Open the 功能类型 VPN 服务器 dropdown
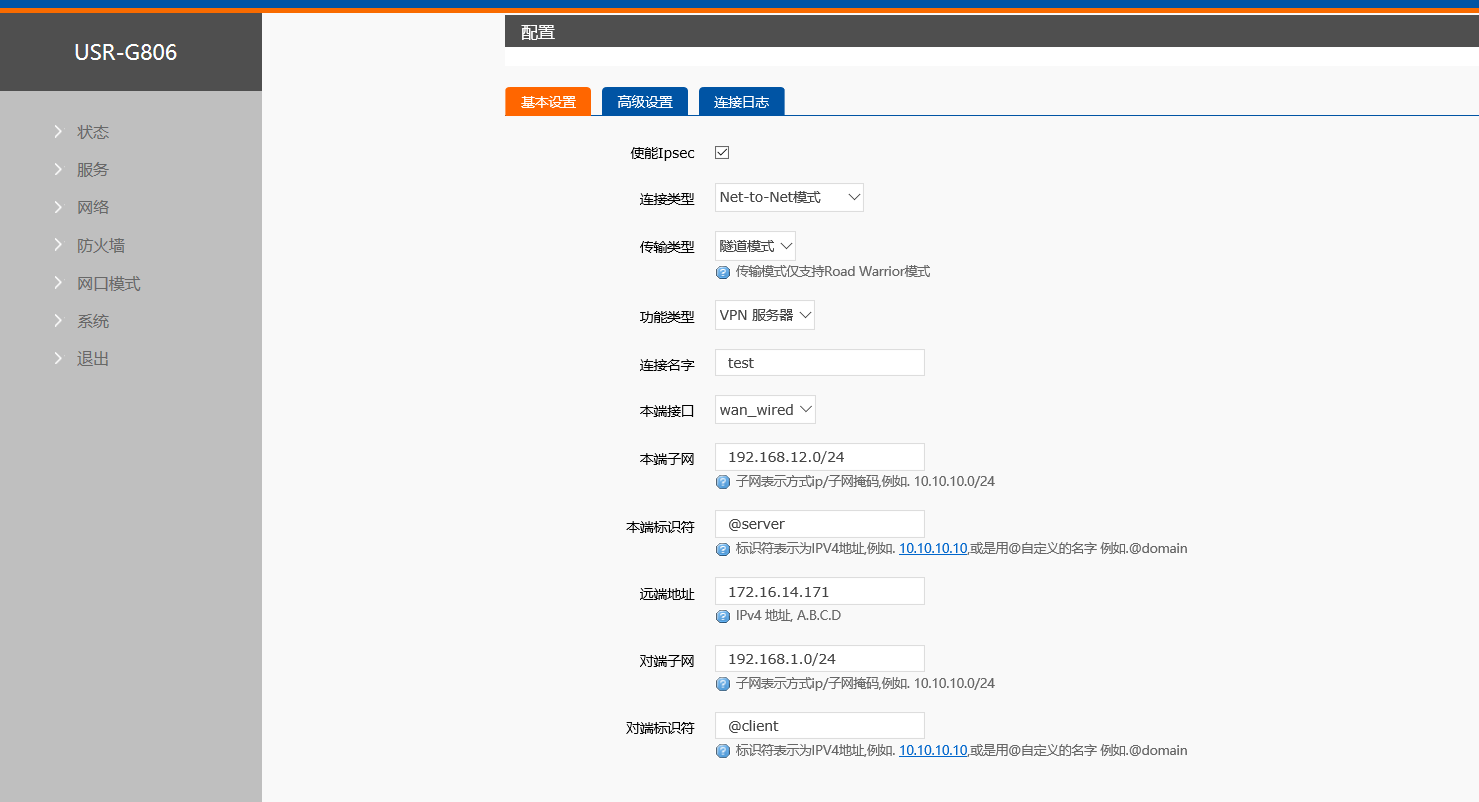Screen dimensions: 1479x802 [765, 315]
